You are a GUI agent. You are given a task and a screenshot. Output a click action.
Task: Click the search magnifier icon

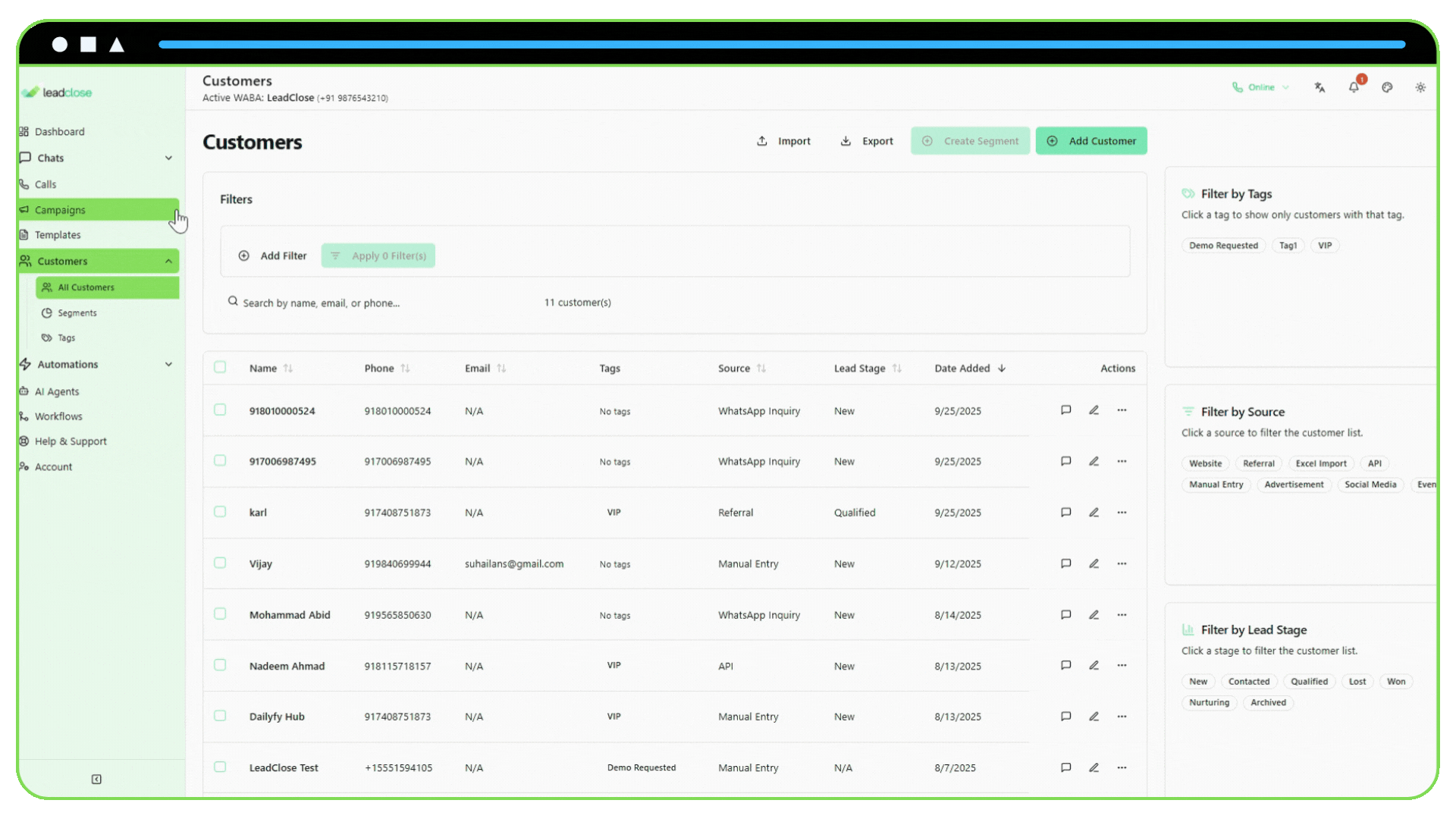[233, 301]
